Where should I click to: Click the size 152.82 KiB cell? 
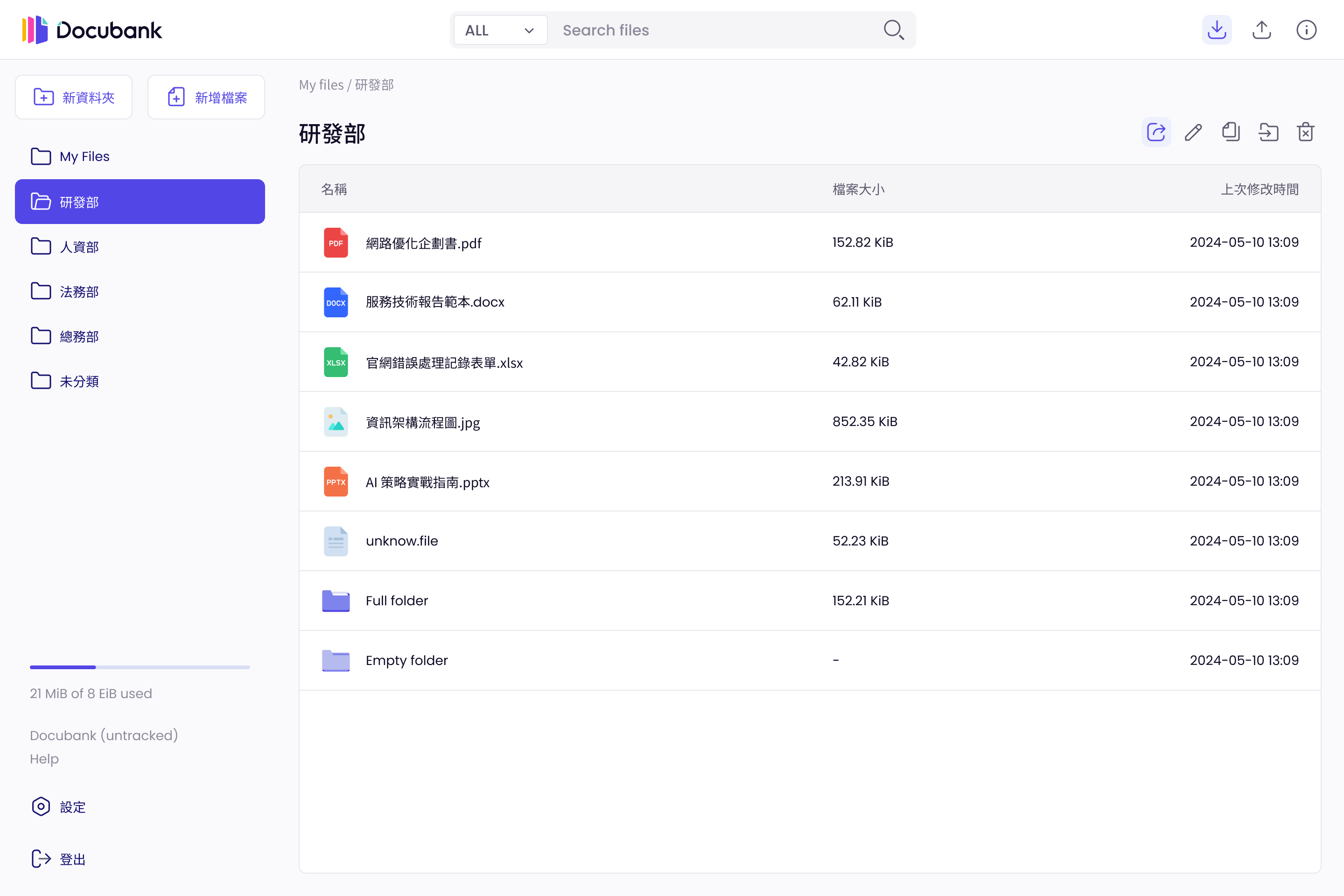tap(862, 242)
